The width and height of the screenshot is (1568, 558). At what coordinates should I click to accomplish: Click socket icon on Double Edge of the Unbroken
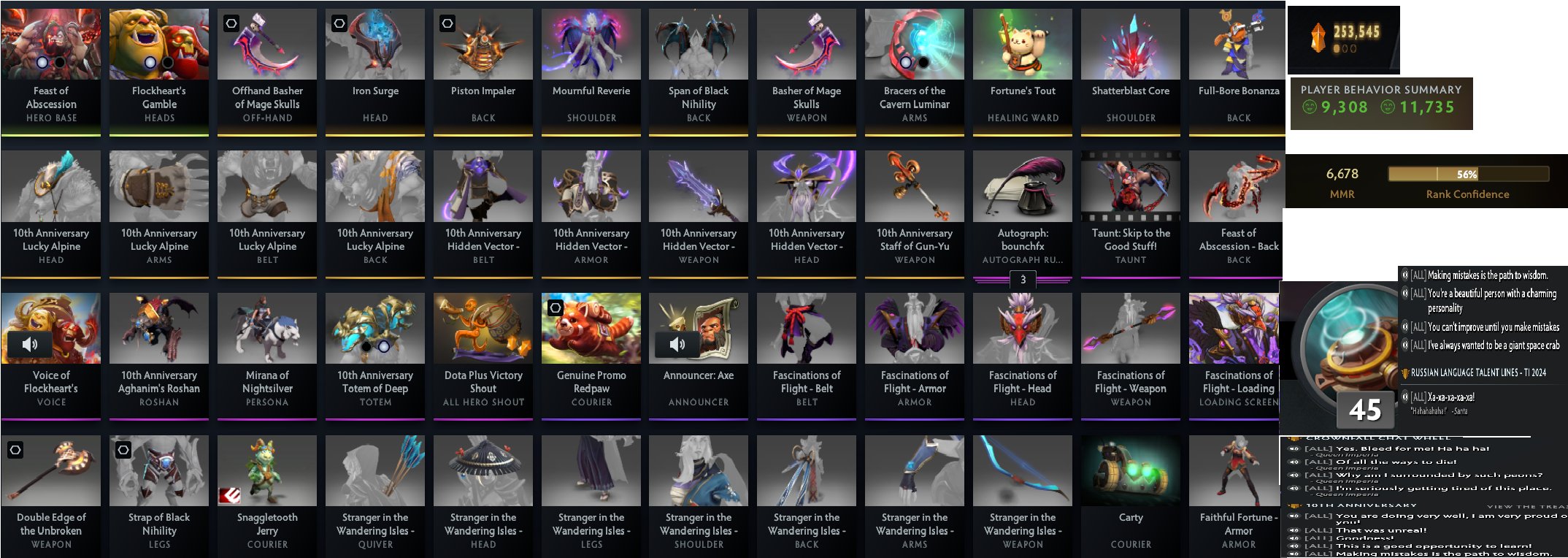click(x=15, y=450)
